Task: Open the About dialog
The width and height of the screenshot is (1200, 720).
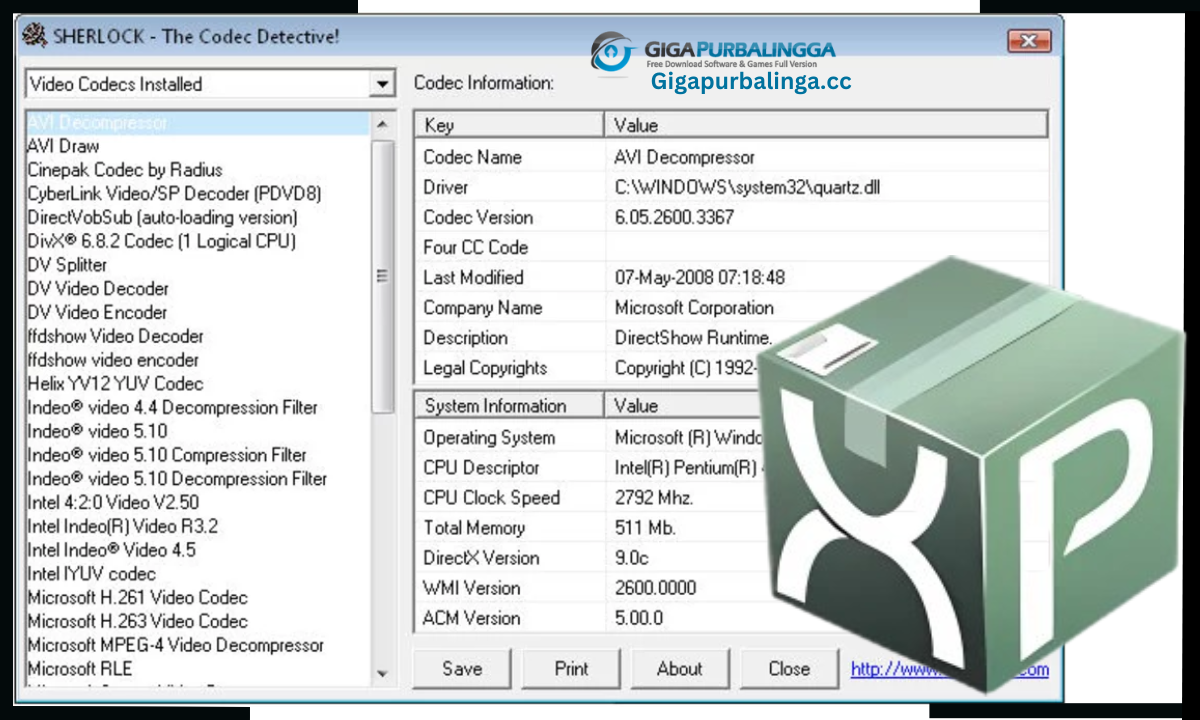Action: [680, 669]
